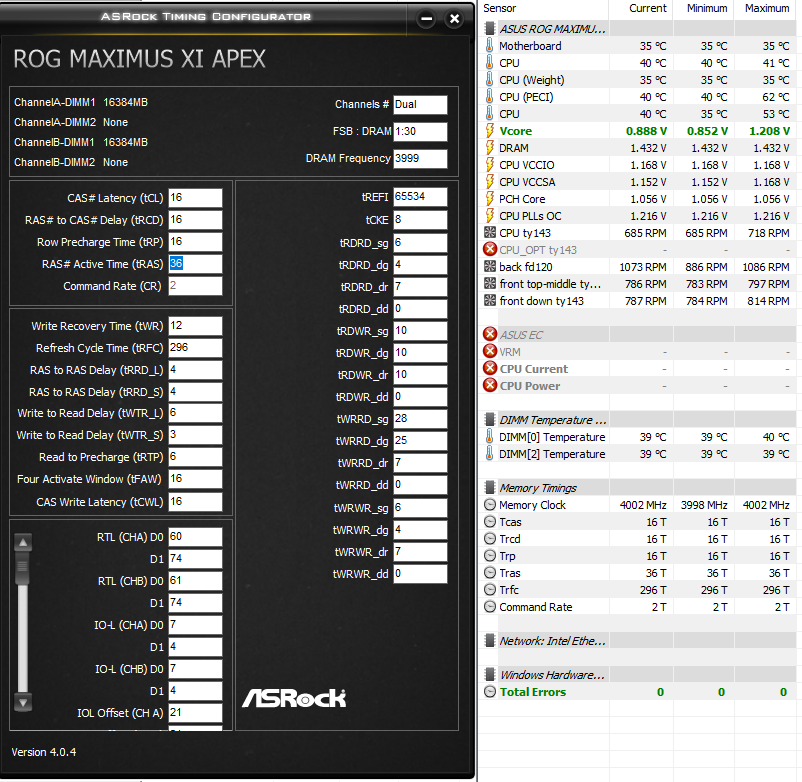Click the scroll down arrow in RTL panel
This screenshot has width=802, height=782.
point(23,703)
